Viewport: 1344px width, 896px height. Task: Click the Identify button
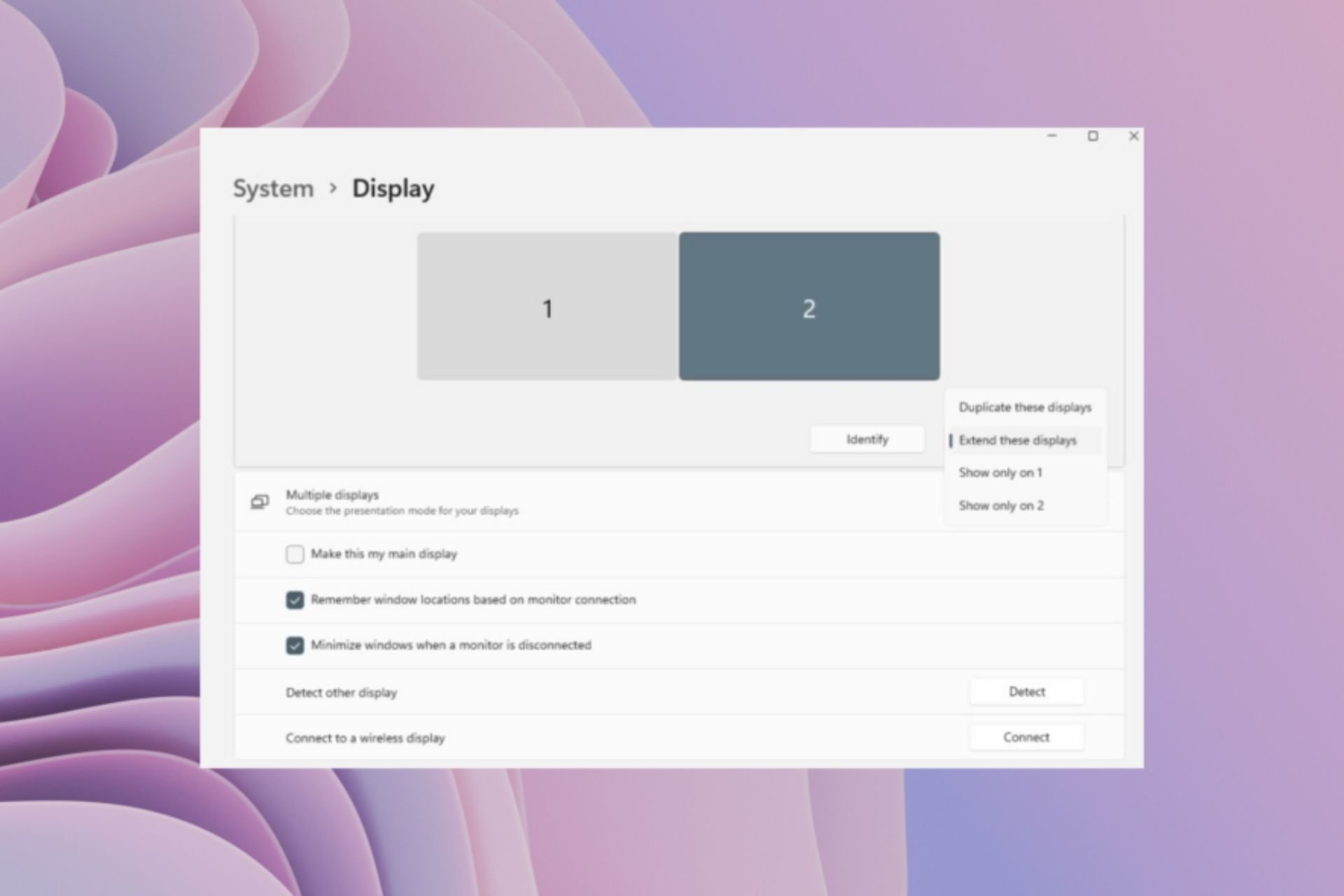tap(867, 439)
